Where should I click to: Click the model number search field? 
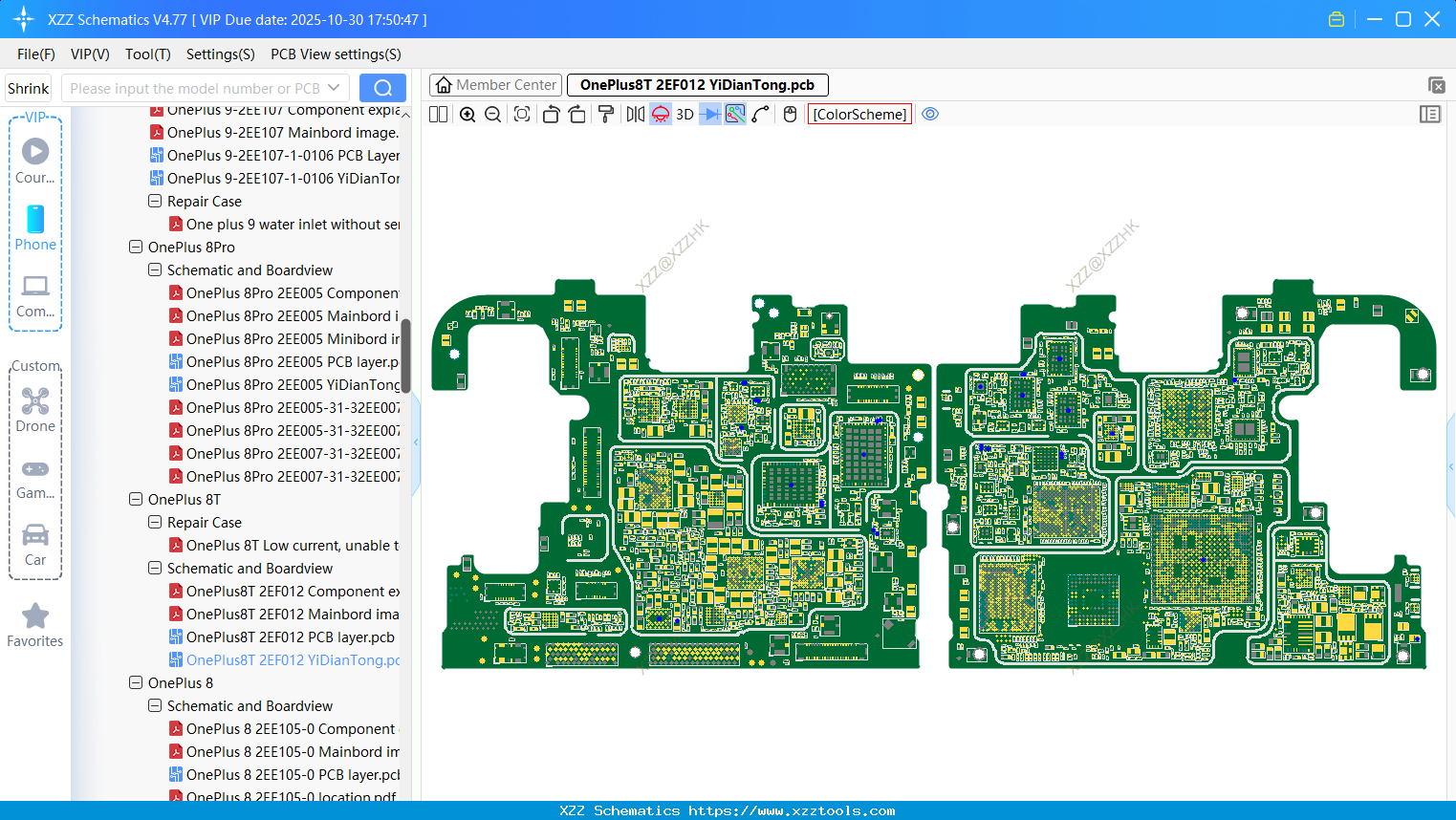click(195, 88)
